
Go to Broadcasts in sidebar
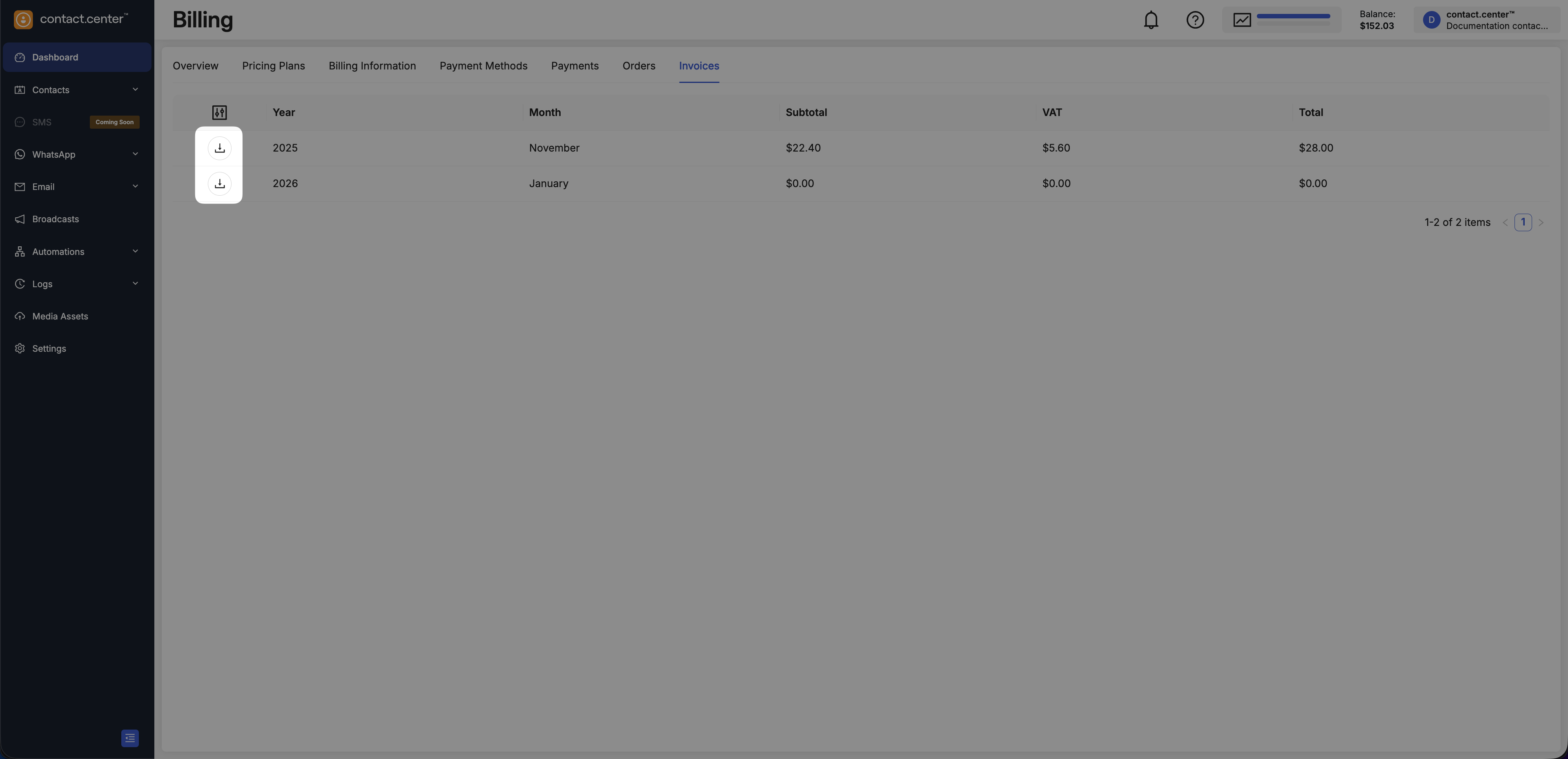click(x=56, y=219)
